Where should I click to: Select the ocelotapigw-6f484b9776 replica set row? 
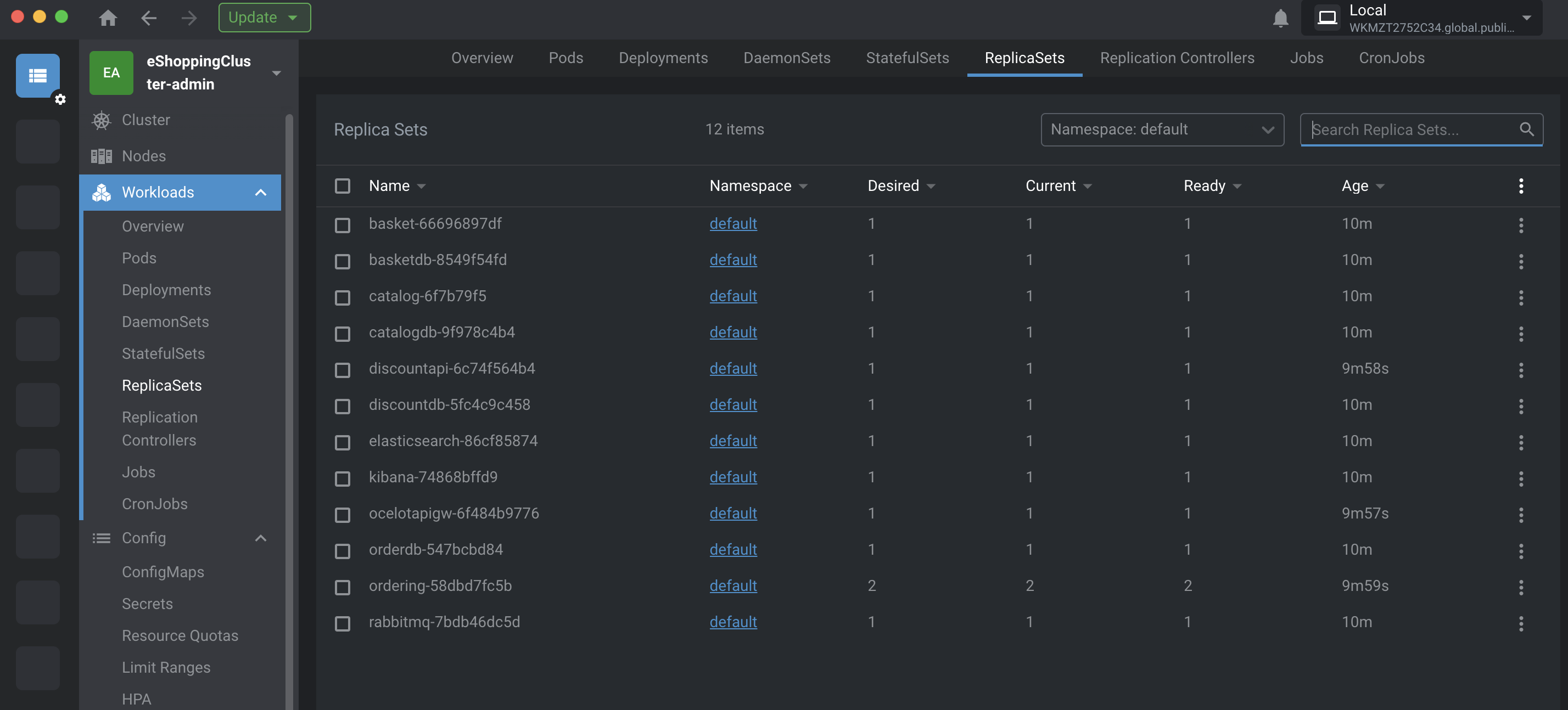click(x=937, y=514)
